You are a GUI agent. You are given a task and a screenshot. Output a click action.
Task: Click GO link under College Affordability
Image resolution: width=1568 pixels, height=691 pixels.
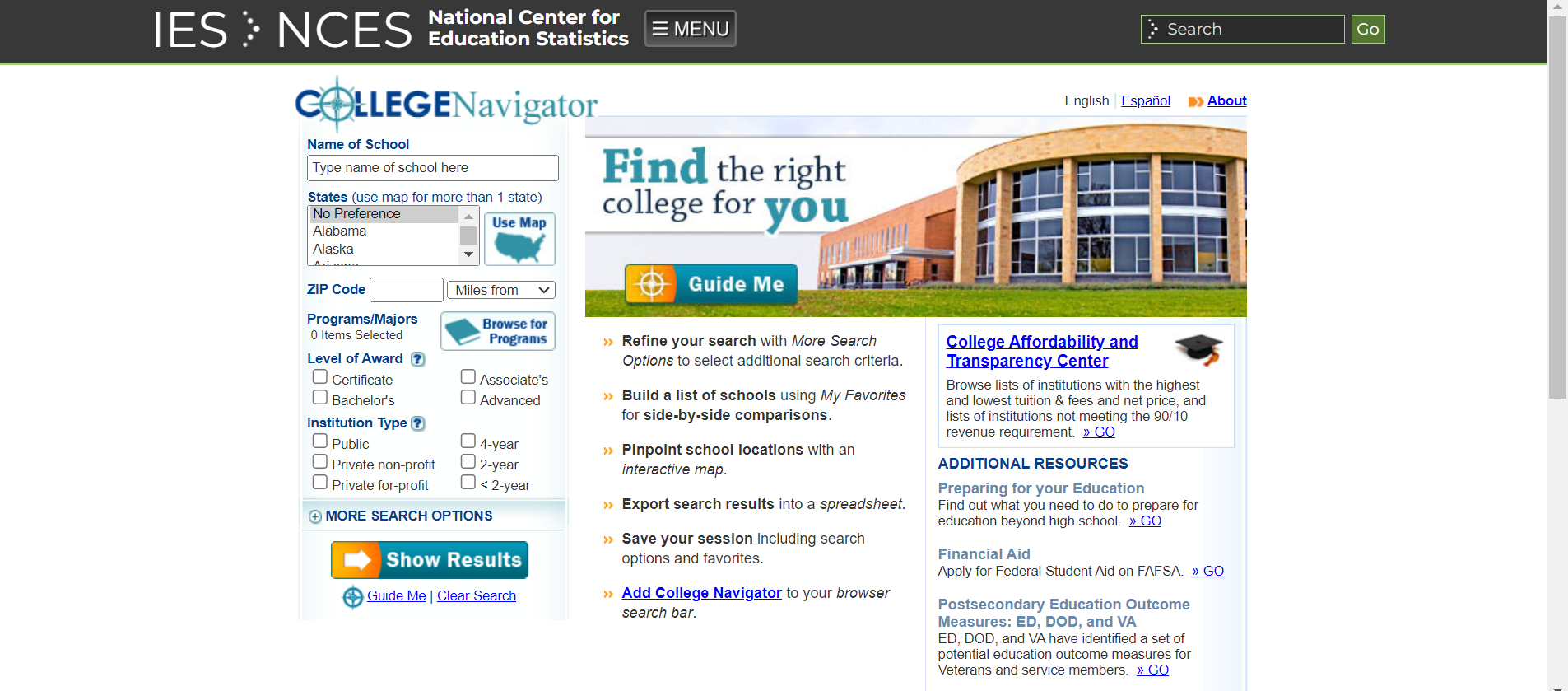point(1099,432)
